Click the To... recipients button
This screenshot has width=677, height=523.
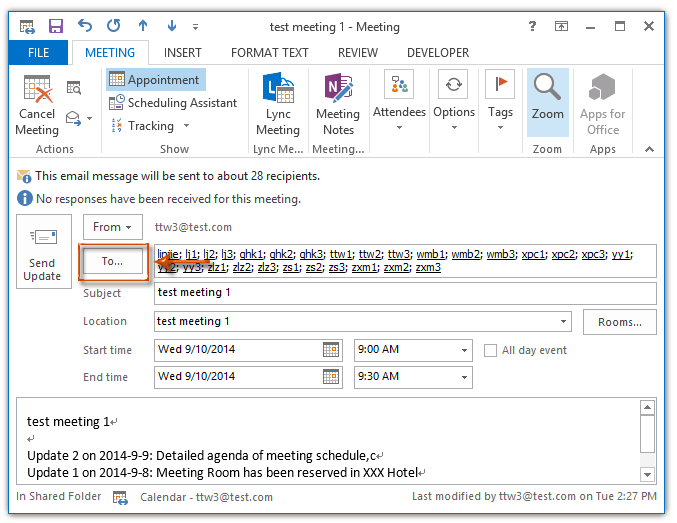click(x=112, y=261)
